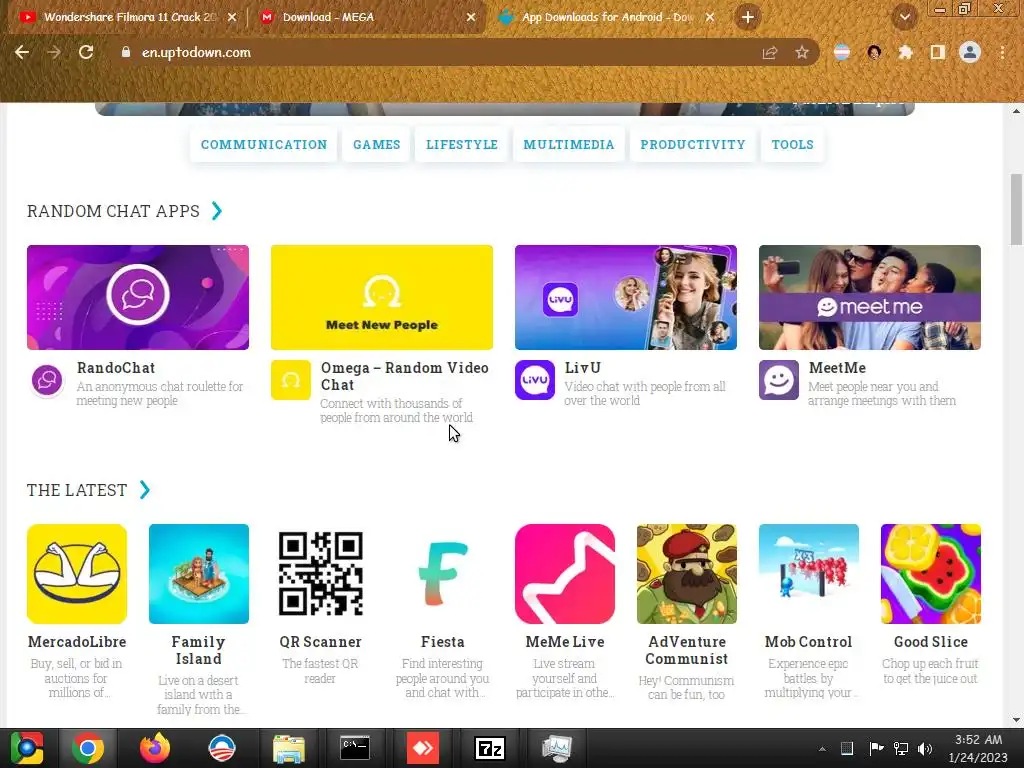This screenshot has height=768, width=1024.
Task: Expand the Random Chat Apps section arrow
Action: [x=217, y=211]
